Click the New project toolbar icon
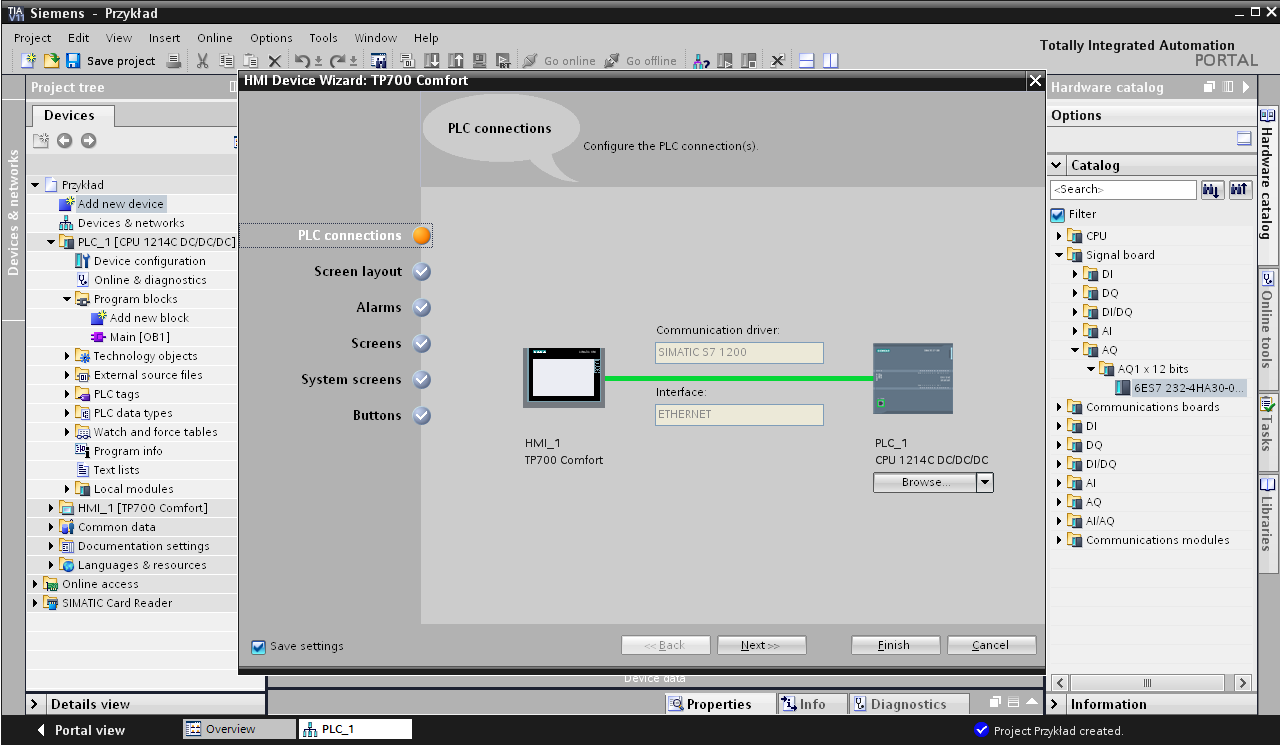 pos(29,61)
